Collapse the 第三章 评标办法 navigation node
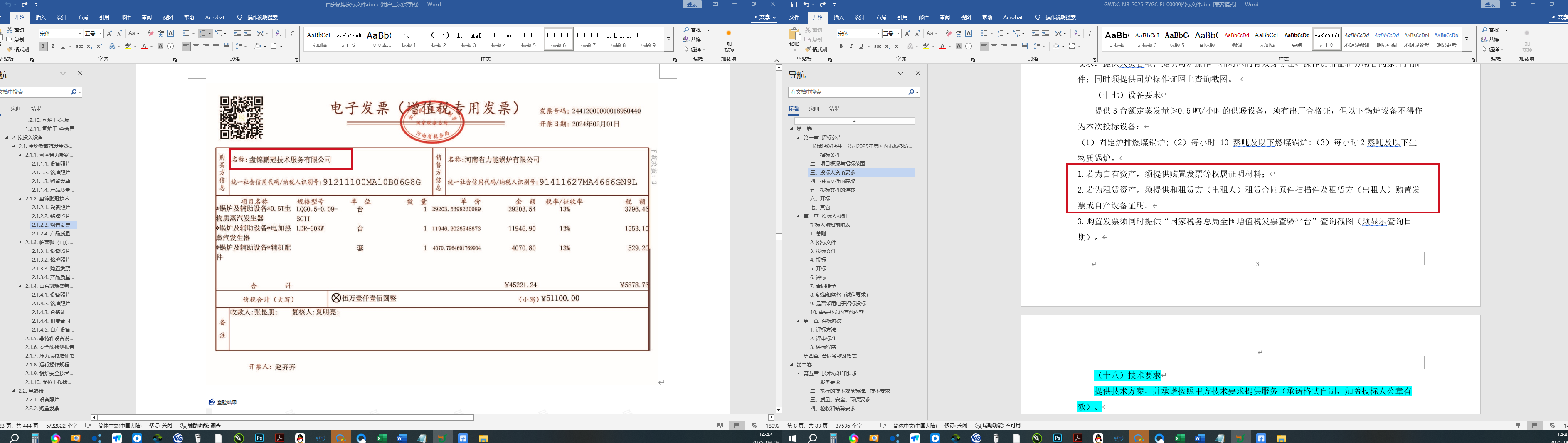 799,321
